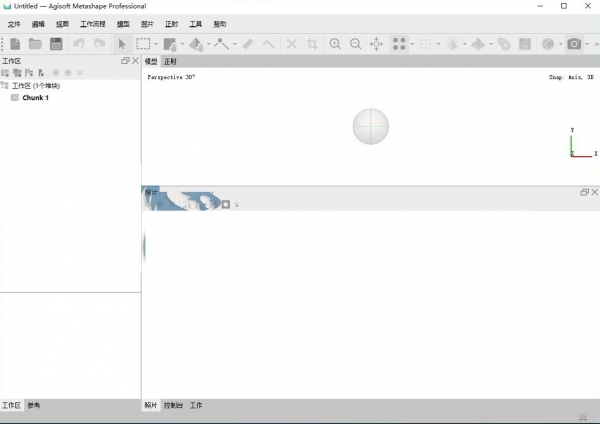
Task: Switch to the 控制台 bottom tab
Action: [x=173, y=405]
